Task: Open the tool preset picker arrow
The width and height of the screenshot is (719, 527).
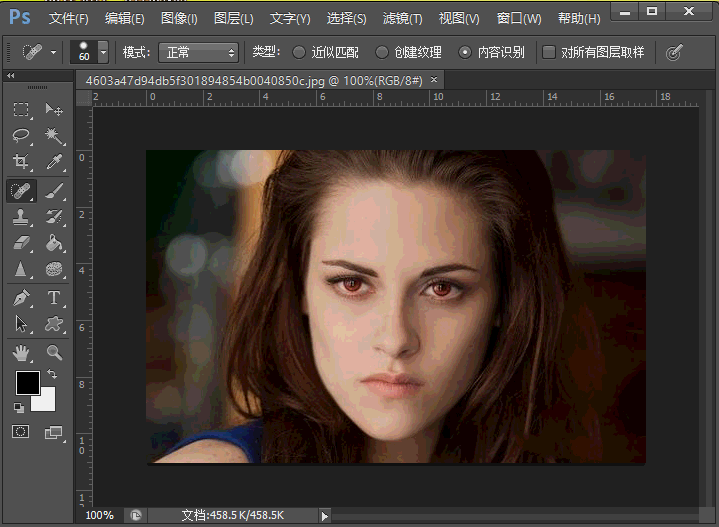Action: (54, 52)
